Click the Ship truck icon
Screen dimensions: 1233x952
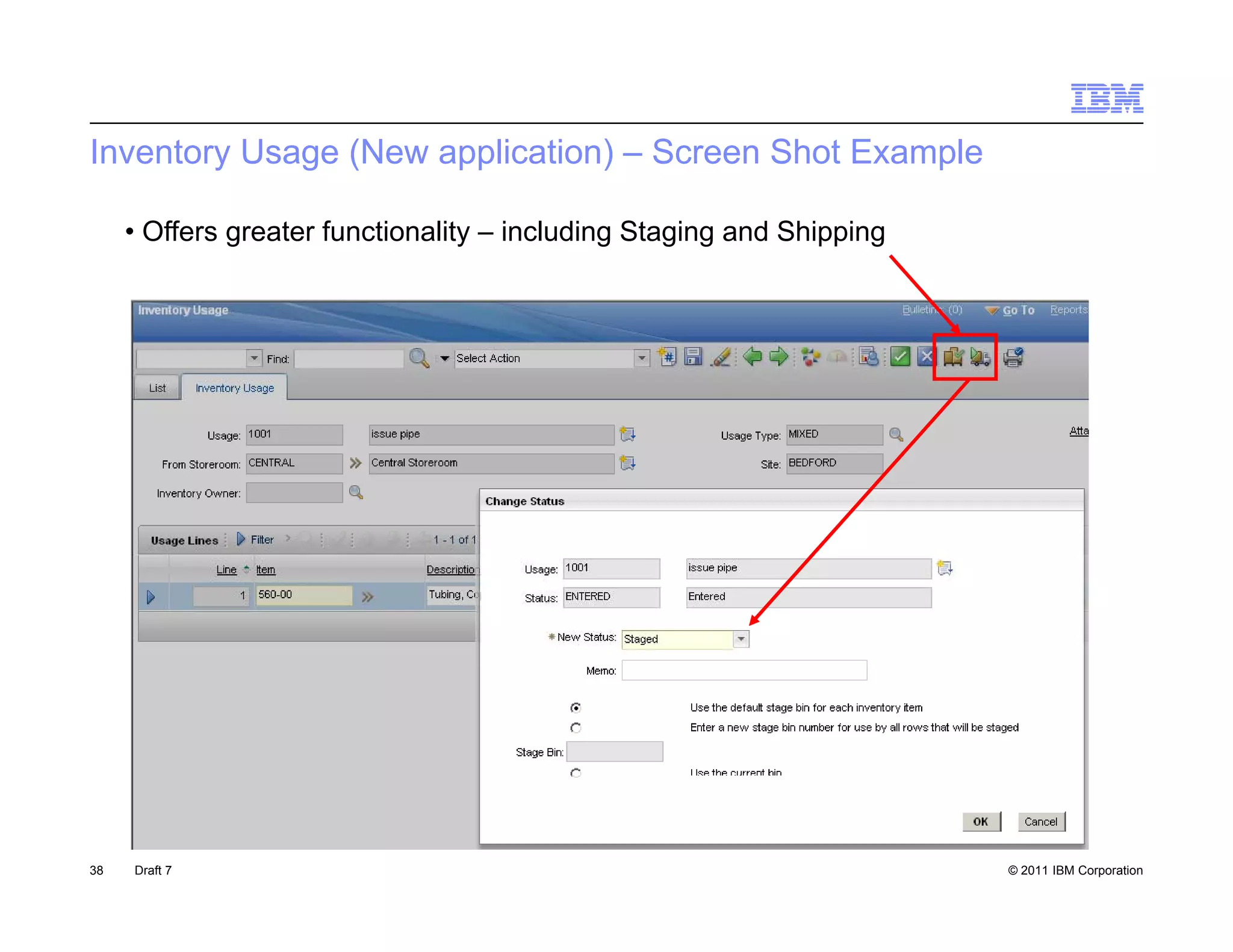(980, 357)
